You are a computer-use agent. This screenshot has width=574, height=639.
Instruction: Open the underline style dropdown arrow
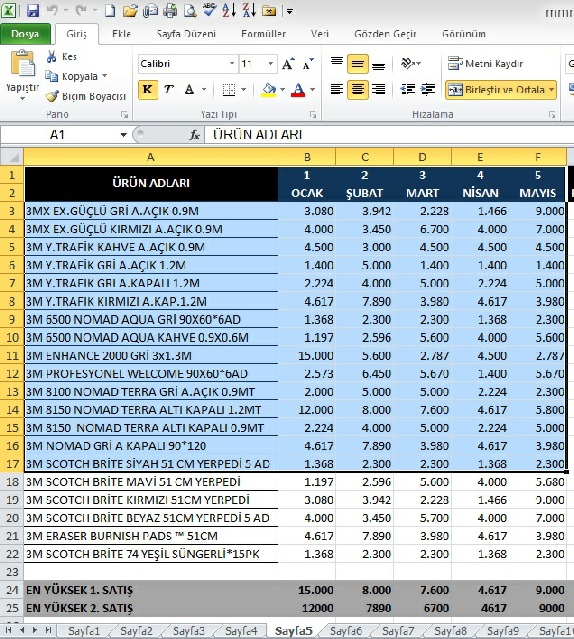pos(204,89)
